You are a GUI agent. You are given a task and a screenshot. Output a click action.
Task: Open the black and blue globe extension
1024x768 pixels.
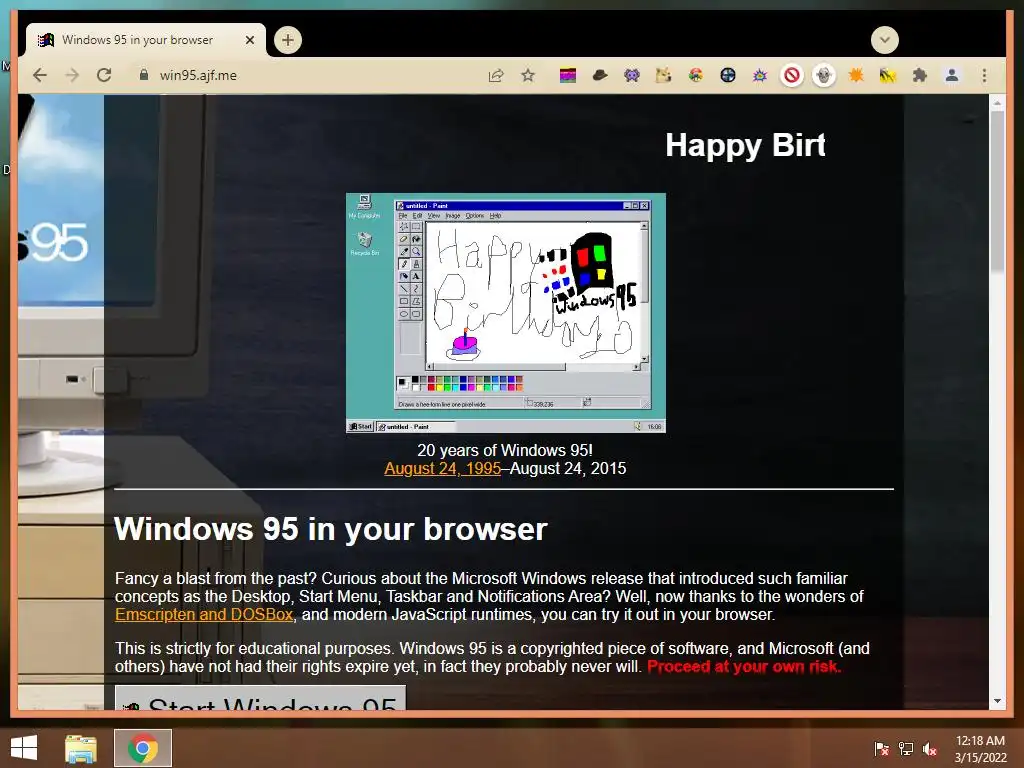point(728,76)
